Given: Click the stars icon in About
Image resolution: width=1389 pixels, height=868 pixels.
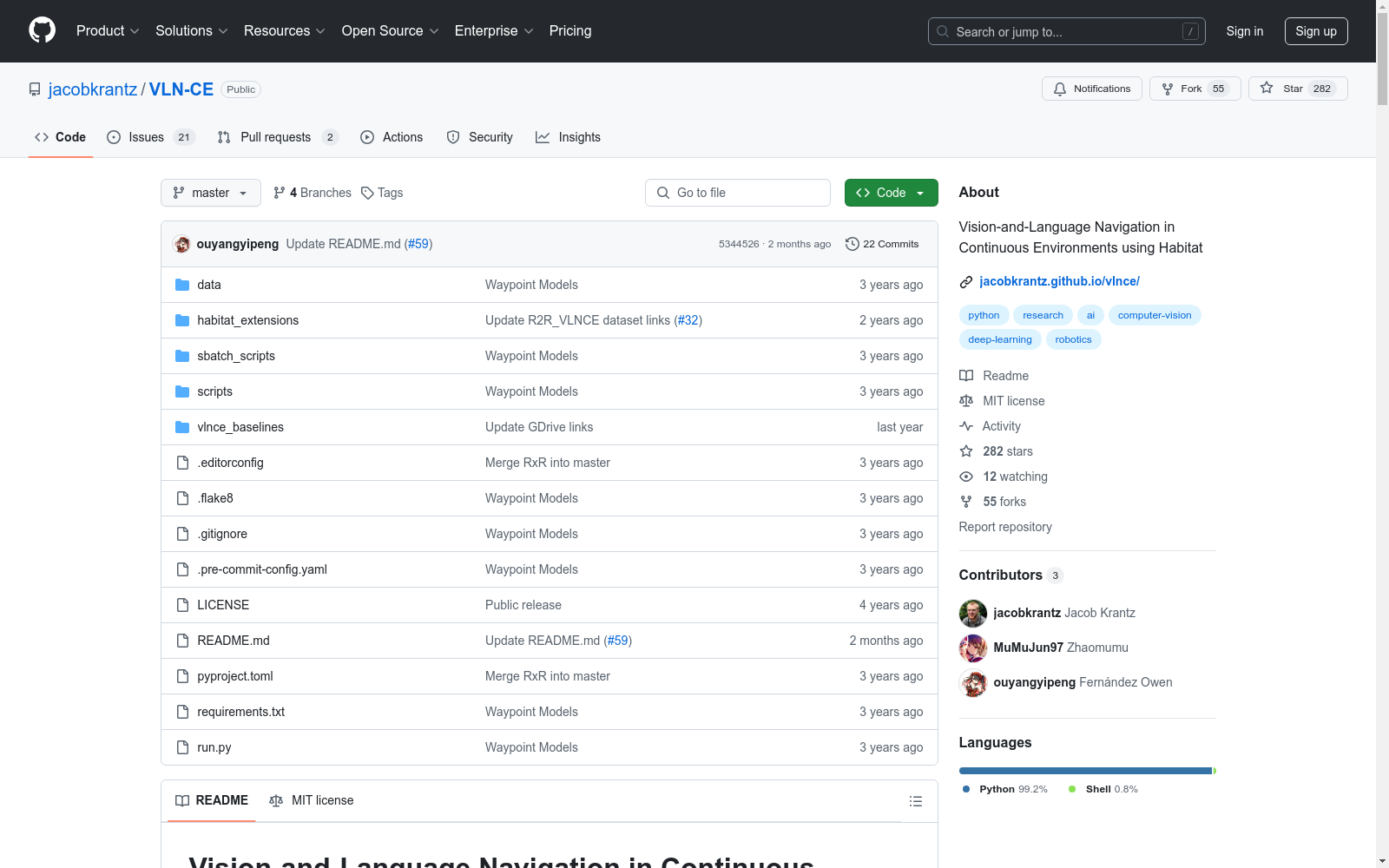Looking at the screenshot, I should tap(966, 451).
